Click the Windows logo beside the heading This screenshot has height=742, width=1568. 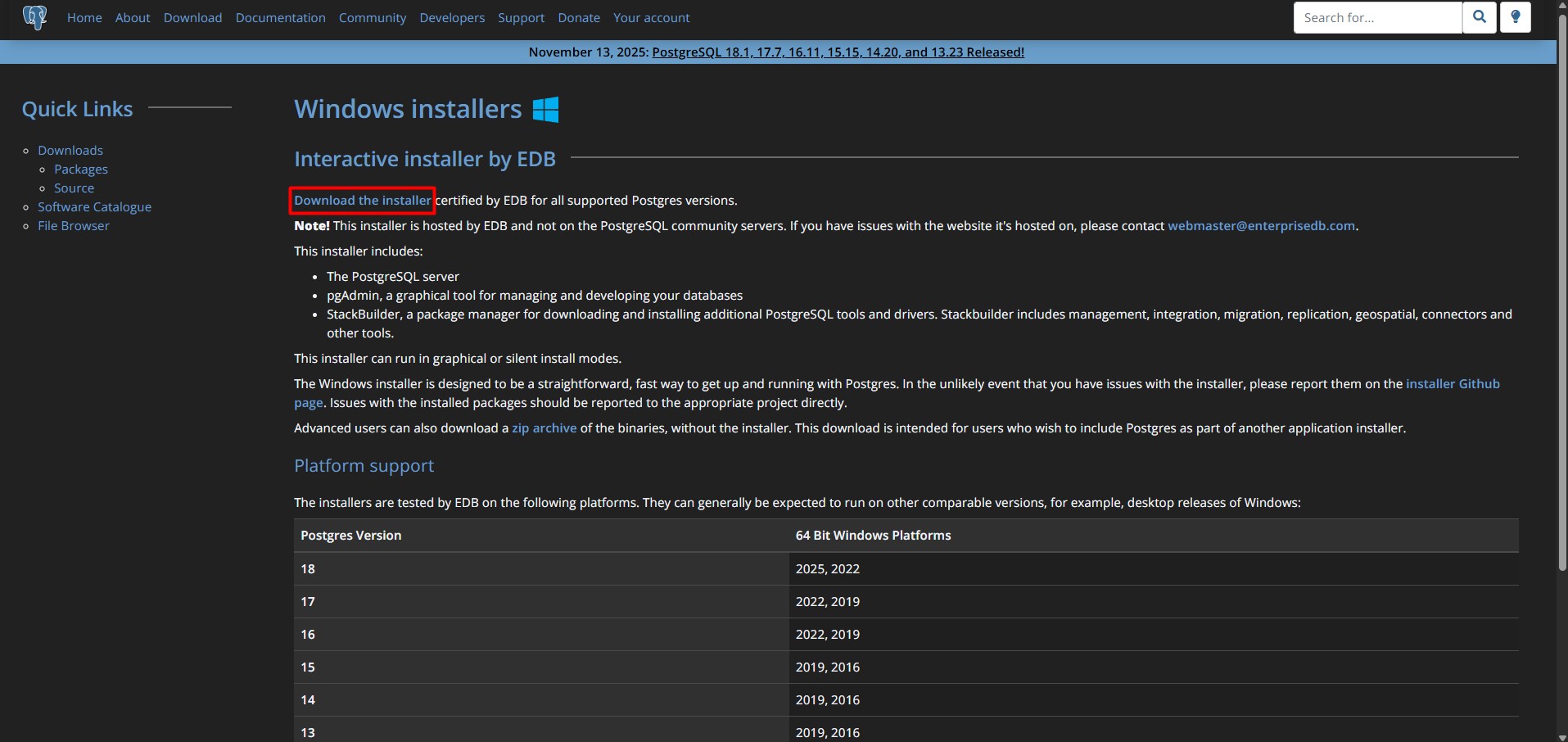545,109
